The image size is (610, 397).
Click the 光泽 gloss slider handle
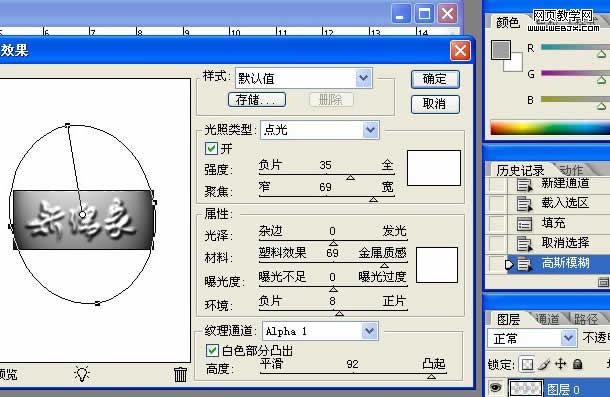coord(333,243)
